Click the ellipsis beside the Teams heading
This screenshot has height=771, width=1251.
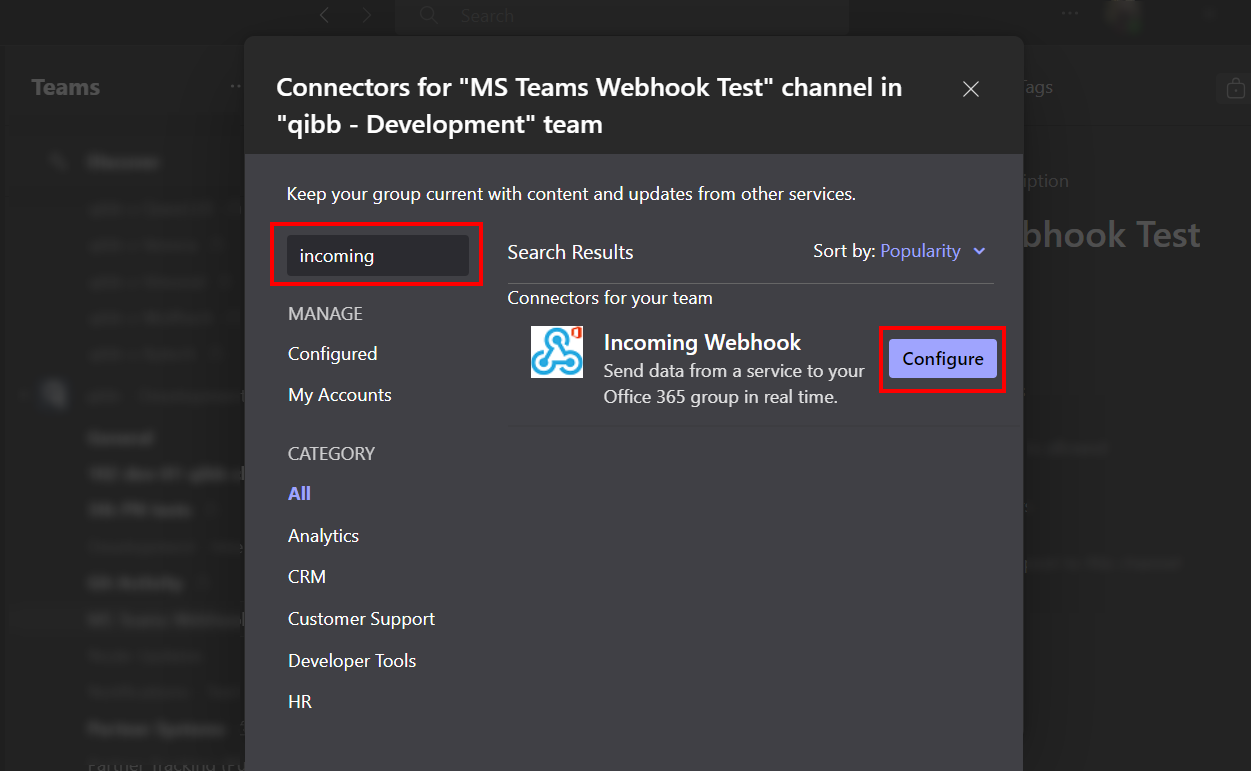click(234, 87)
